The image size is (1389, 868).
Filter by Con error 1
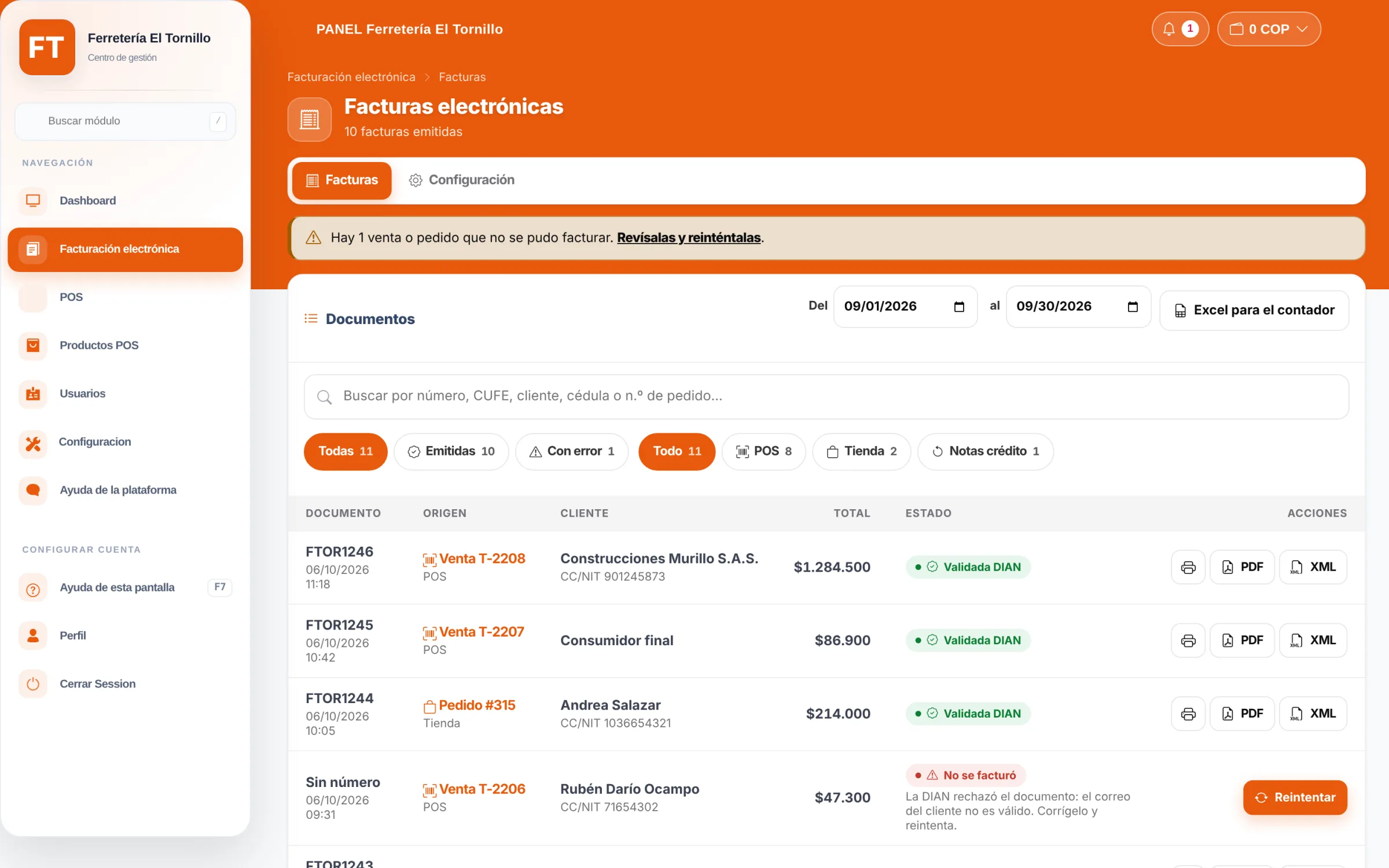click(x=572, y=451)
